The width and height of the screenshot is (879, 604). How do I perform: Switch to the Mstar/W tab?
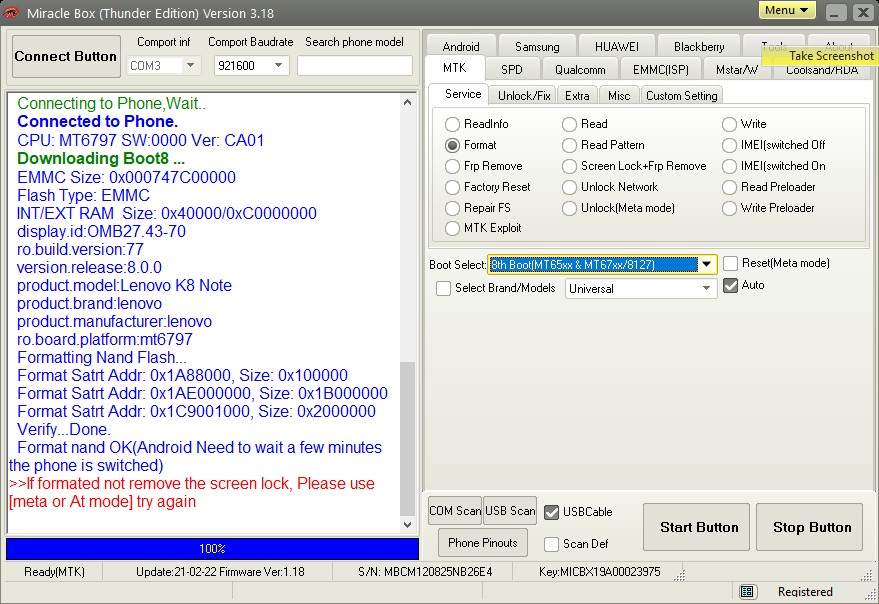pyautogui.click(x=737, y=70)
